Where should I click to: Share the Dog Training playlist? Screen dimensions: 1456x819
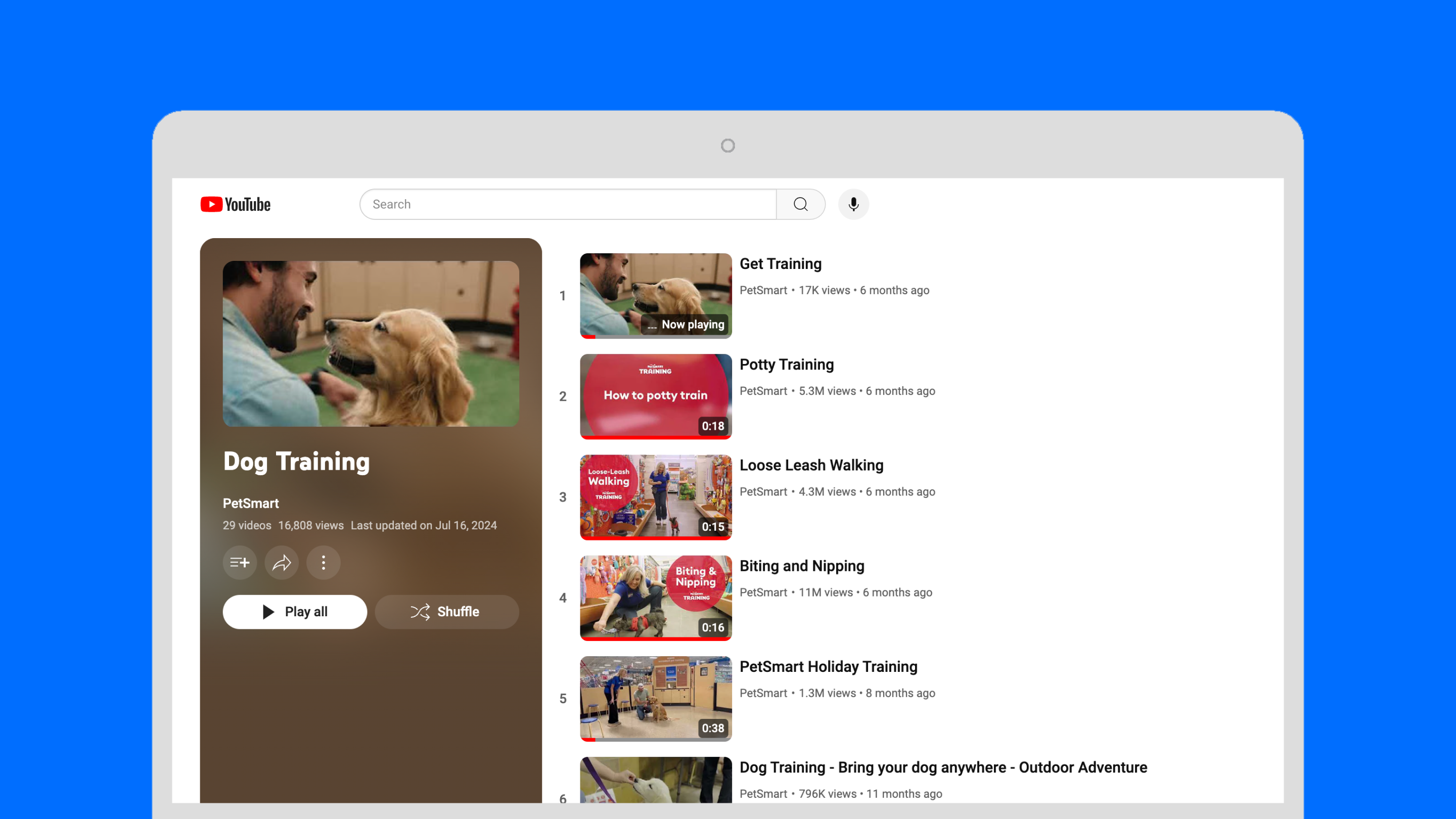282,562
